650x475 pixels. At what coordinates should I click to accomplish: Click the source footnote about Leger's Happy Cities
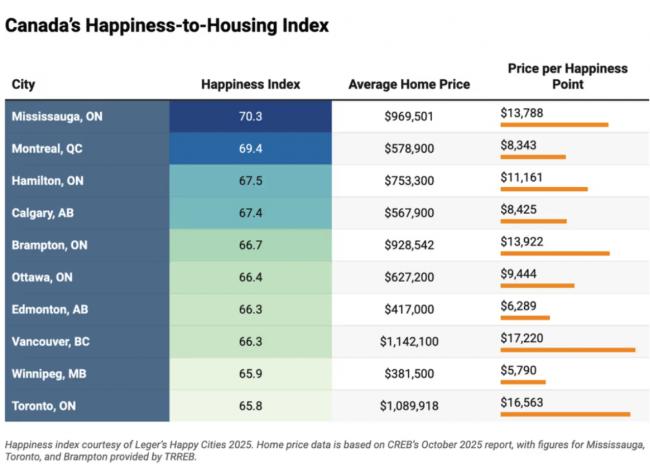[x=325, y=448]
